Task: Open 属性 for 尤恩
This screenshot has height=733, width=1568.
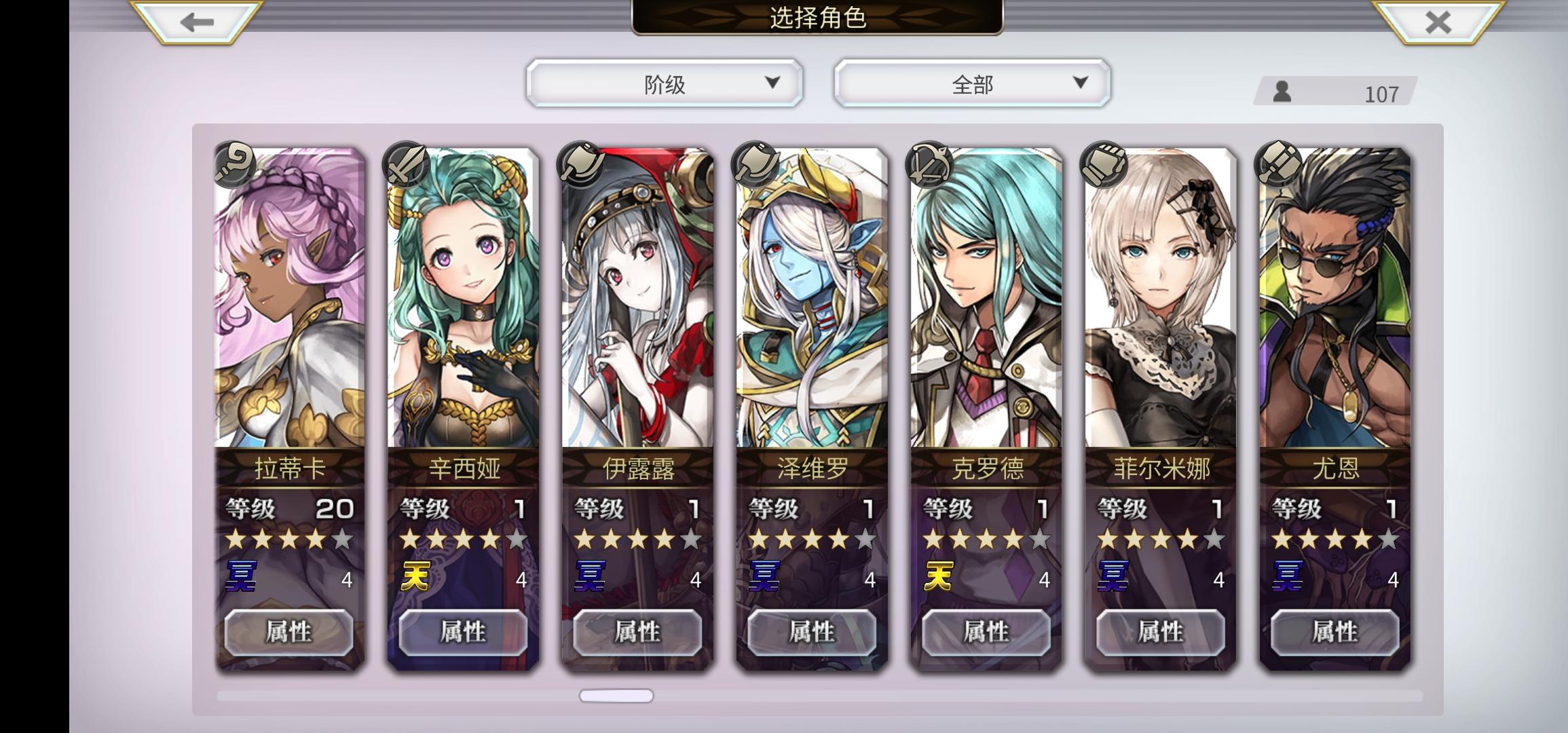Action: coord(1335,632)
